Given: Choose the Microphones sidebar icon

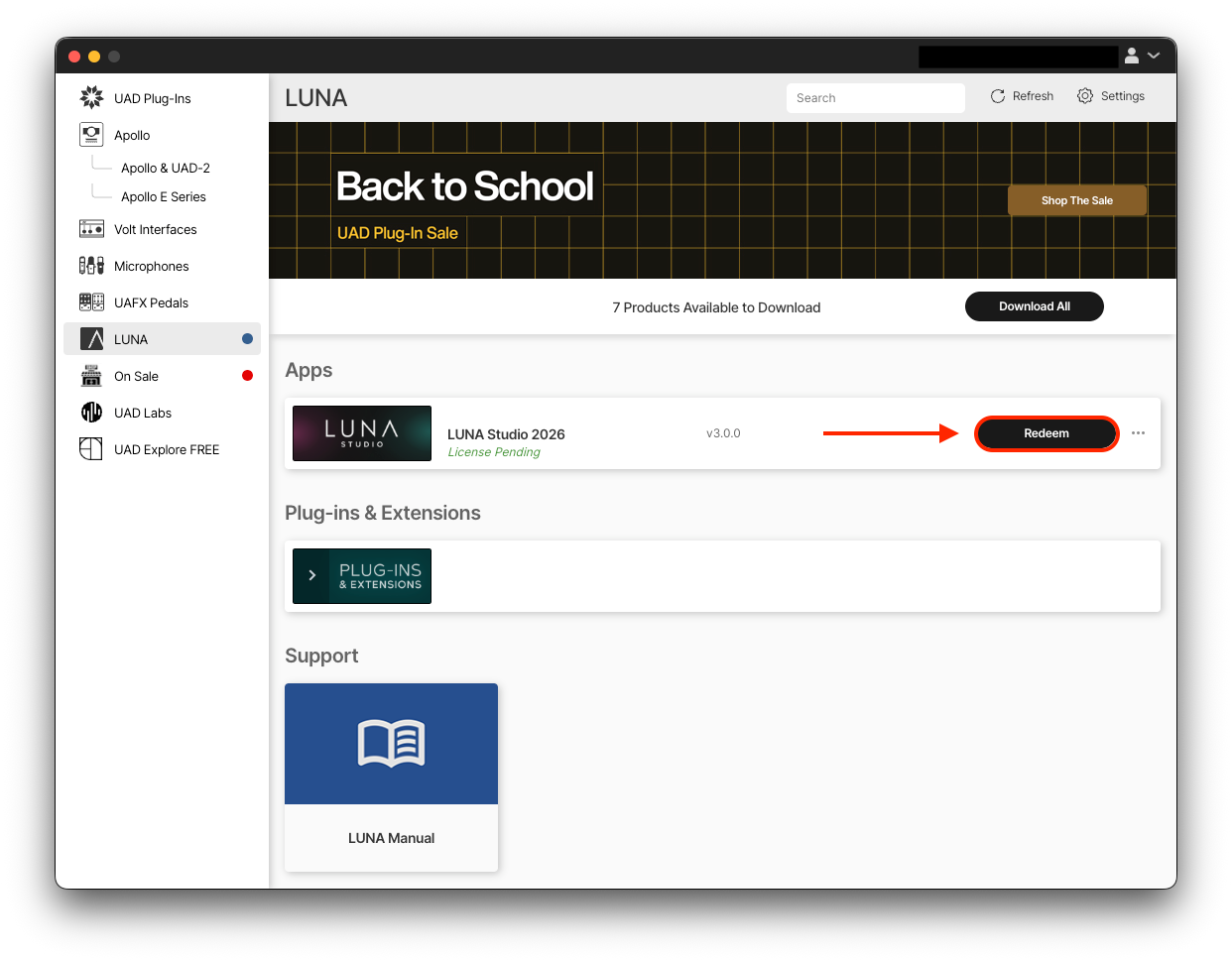Looking at the screenshot, I should pos(91,266).
